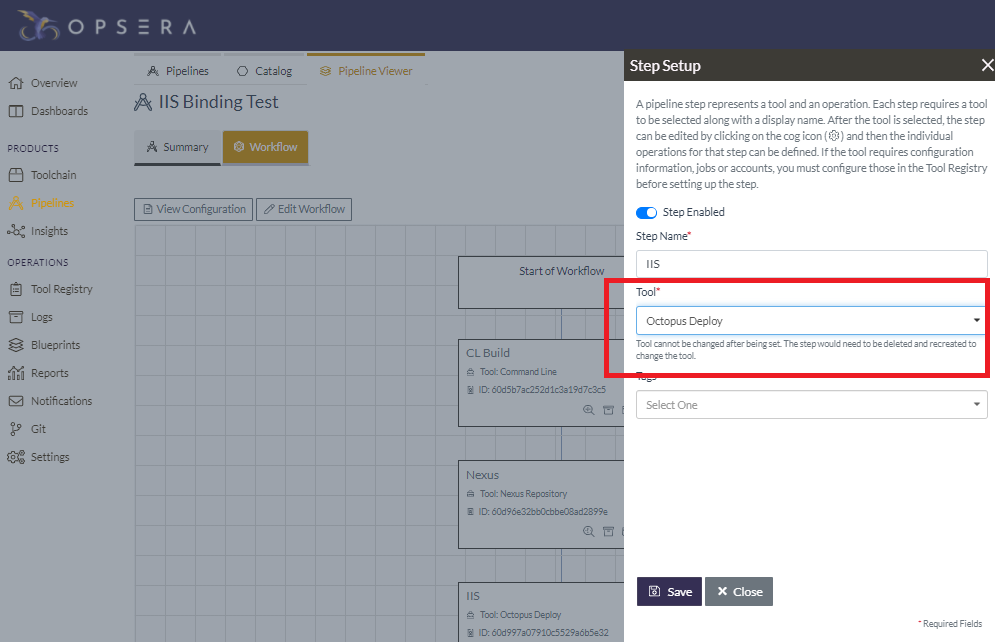This screenshot has height=642, width=995.
Task: Open the Tool Registry sidebar item
Action: [60, 289]
